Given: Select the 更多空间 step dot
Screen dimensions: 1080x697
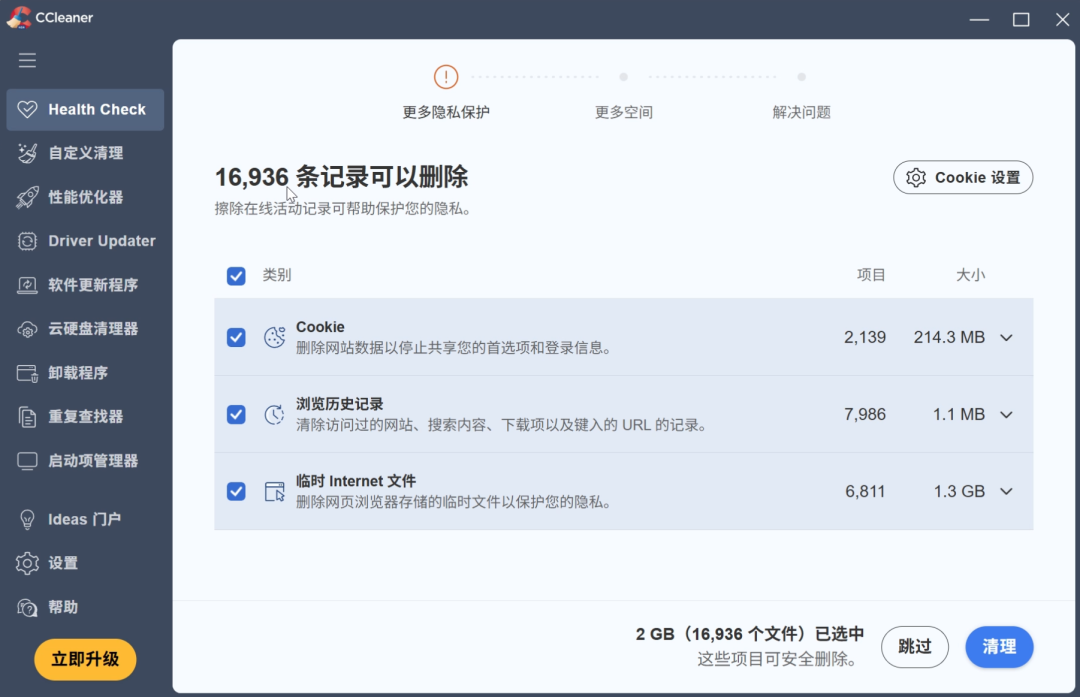Looking at the screenshot, I should [623, 77].
